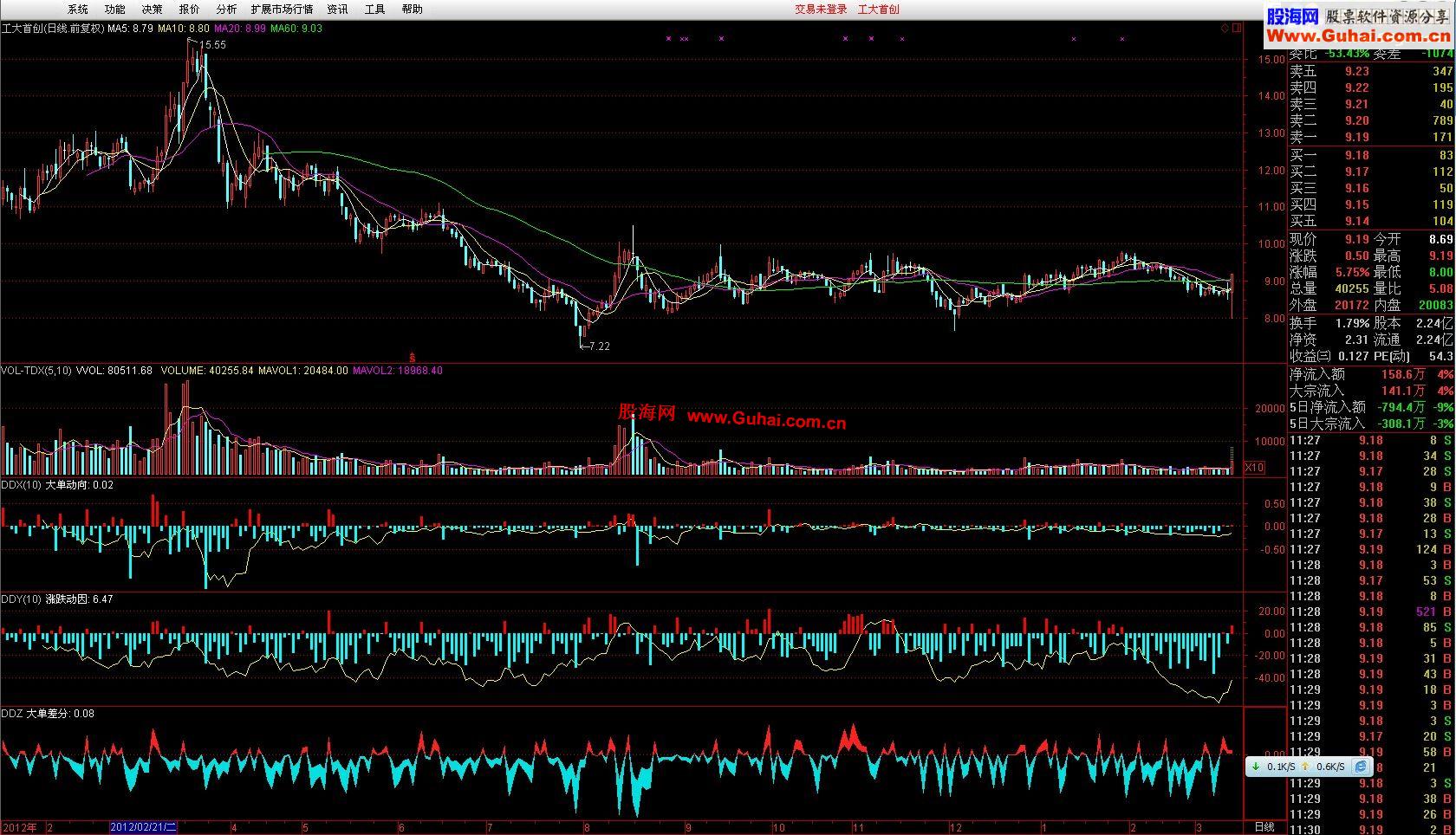
Task: Click the DDX(10) indicator name
Action: pos(22,485)
